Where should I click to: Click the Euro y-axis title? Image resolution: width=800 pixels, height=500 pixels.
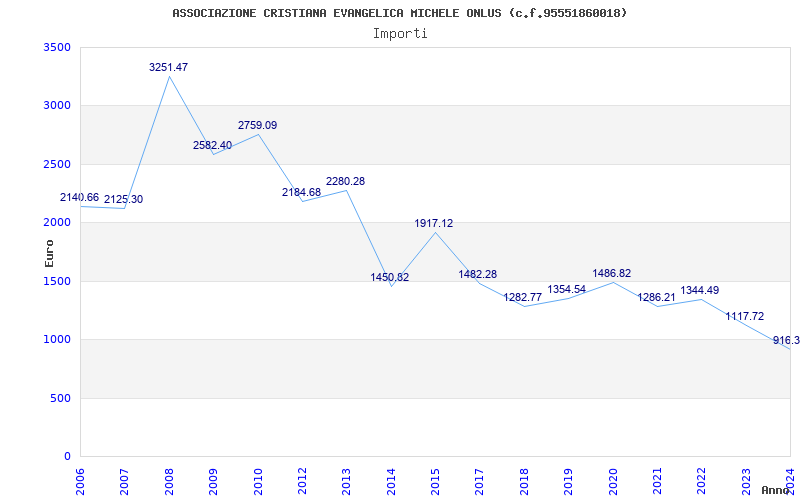[x=49, y=253]
